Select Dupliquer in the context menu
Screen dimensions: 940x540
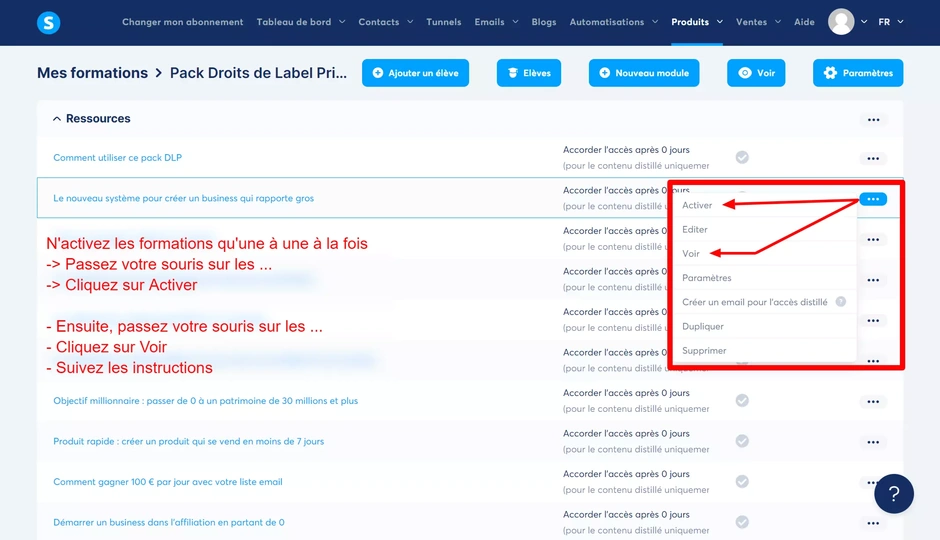point(703,327)
